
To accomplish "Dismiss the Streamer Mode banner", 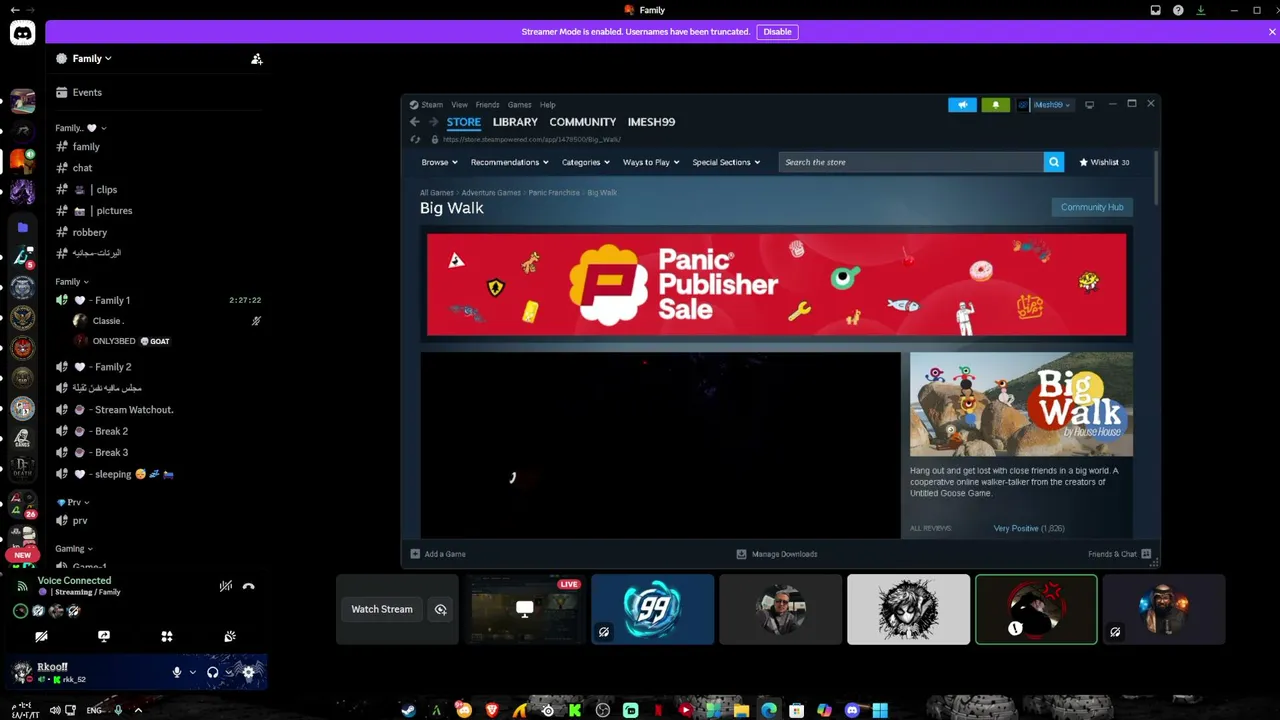I will point(1272,32).
